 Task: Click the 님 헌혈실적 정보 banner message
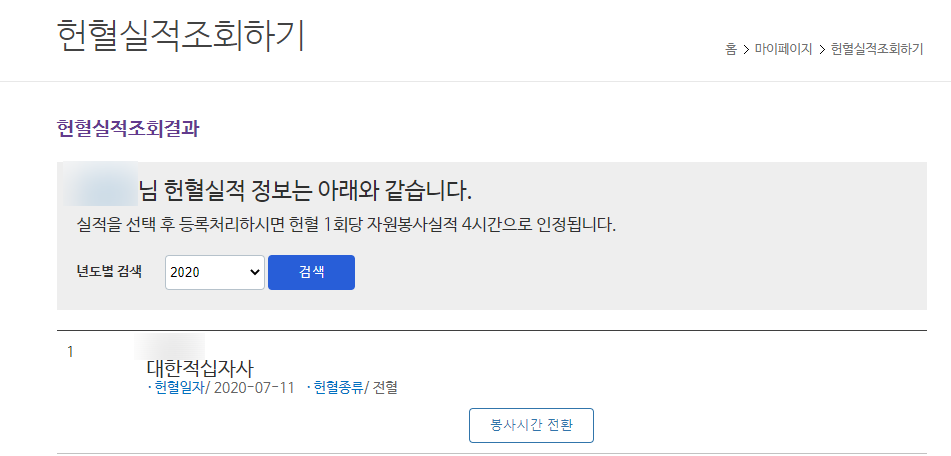[305, 190]
